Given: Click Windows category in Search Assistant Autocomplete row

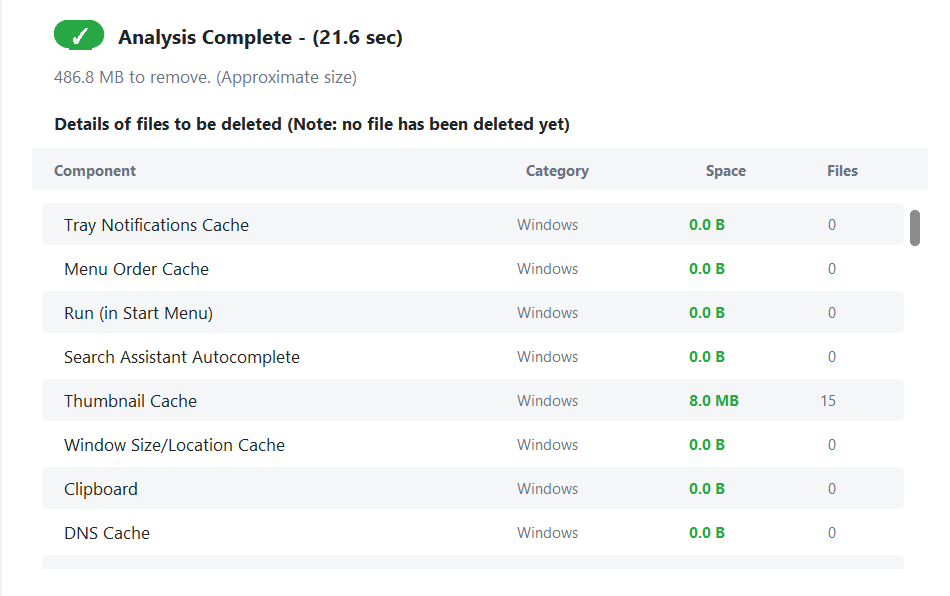Looking at the screenshot, I should point(547,357).
